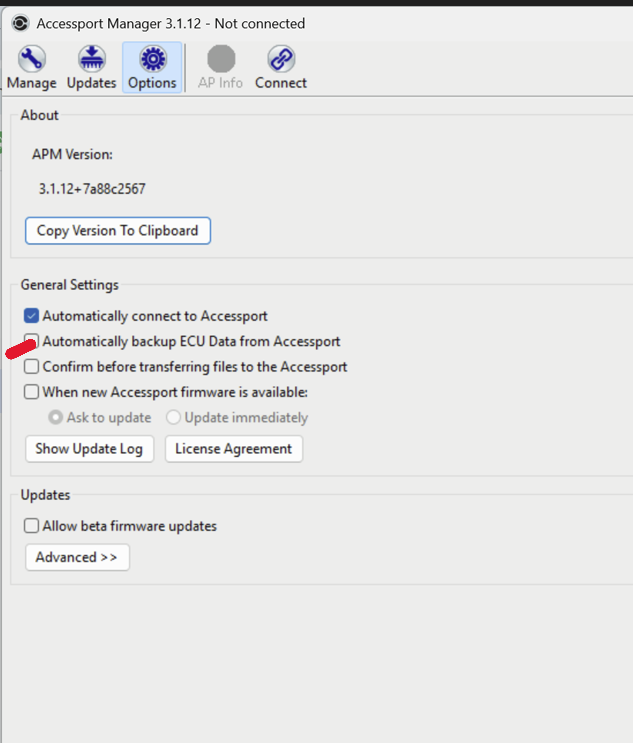Screen dimensions: 633x743
Task: Select the Ask to update radio button
Action: [55, 417]
